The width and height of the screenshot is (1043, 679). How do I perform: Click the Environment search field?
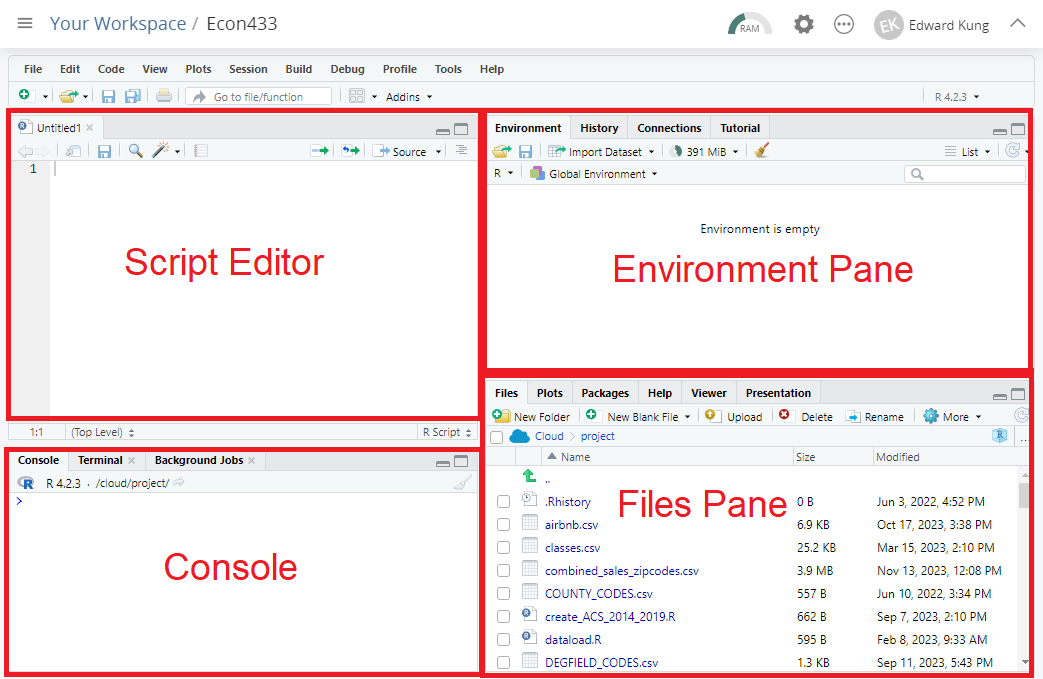965,174
